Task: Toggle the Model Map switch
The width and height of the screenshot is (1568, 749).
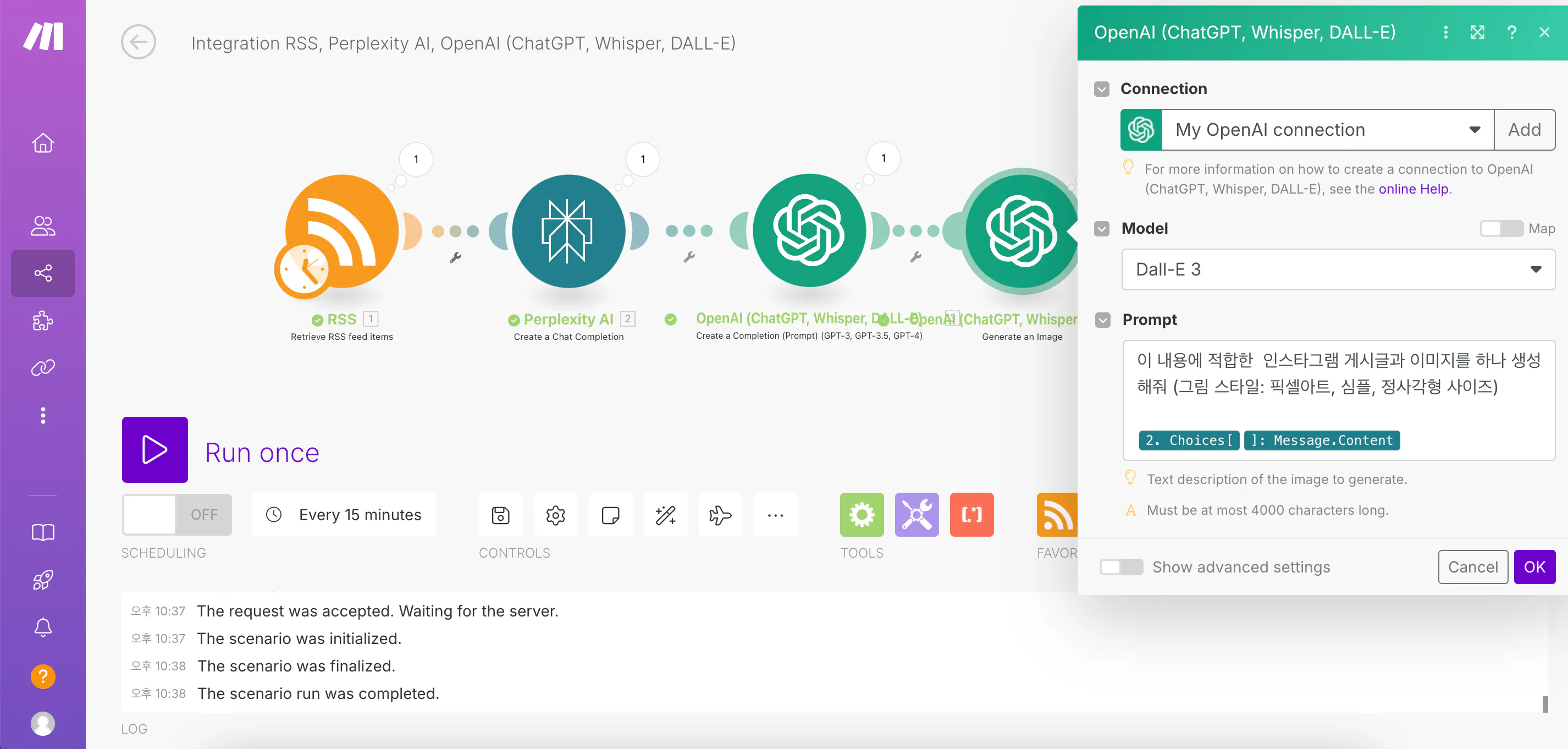Action: point(1501,228)
